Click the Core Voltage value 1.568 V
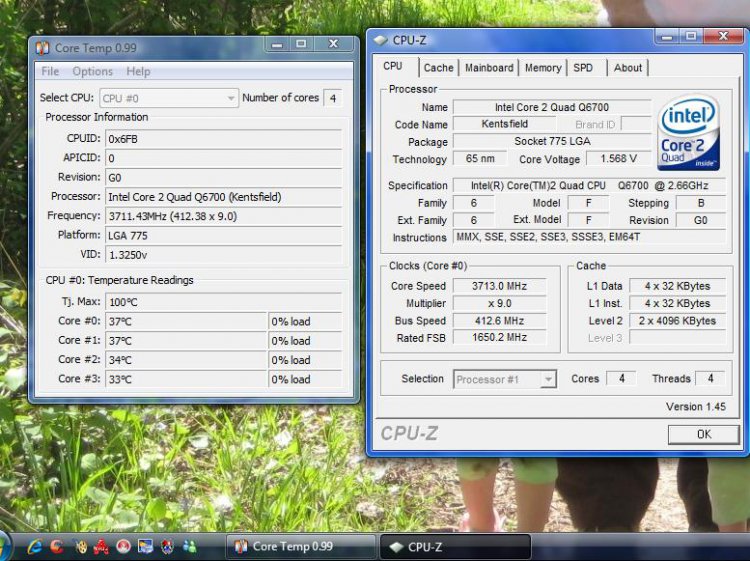 (x=618, y=158)
